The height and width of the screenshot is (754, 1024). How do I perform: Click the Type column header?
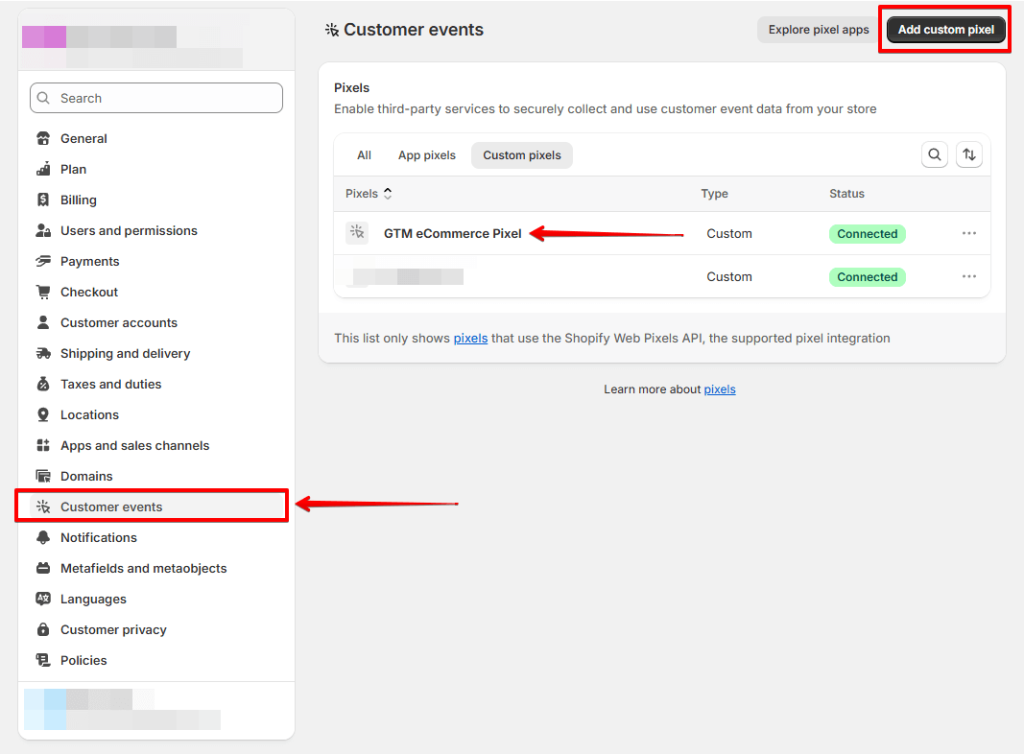click(714, 193)
